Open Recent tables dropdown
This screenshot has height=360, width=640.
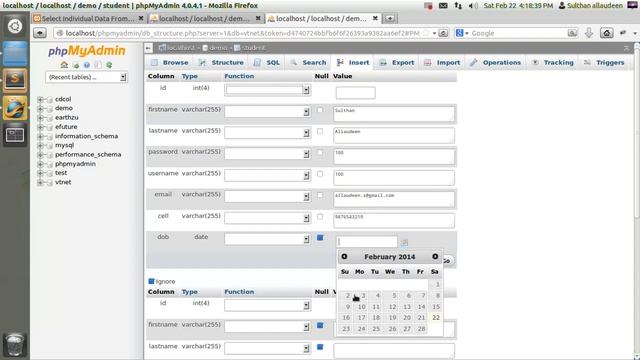(87, 77)
